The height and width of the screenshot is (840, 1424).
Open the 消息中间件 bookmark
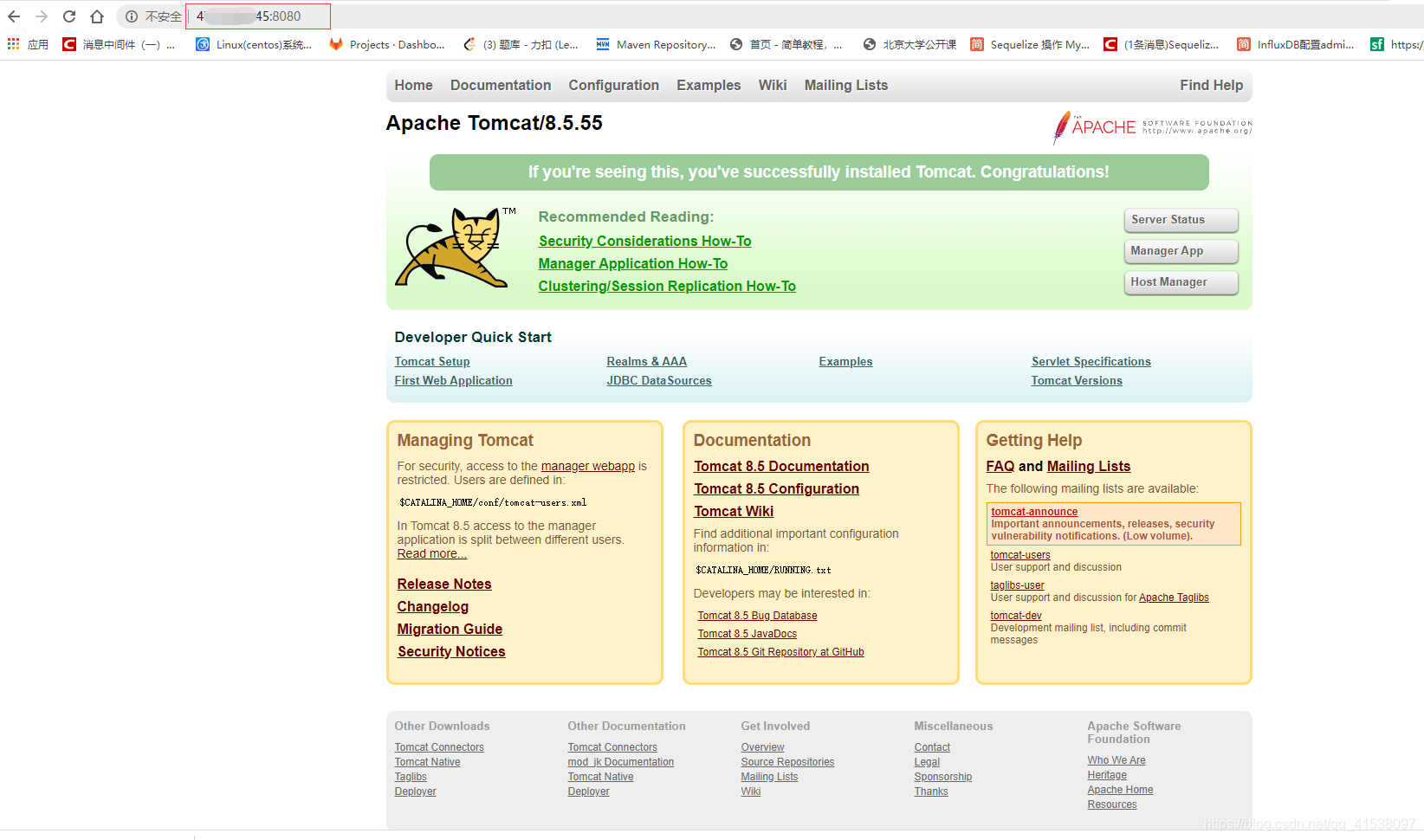pos(119,44)
